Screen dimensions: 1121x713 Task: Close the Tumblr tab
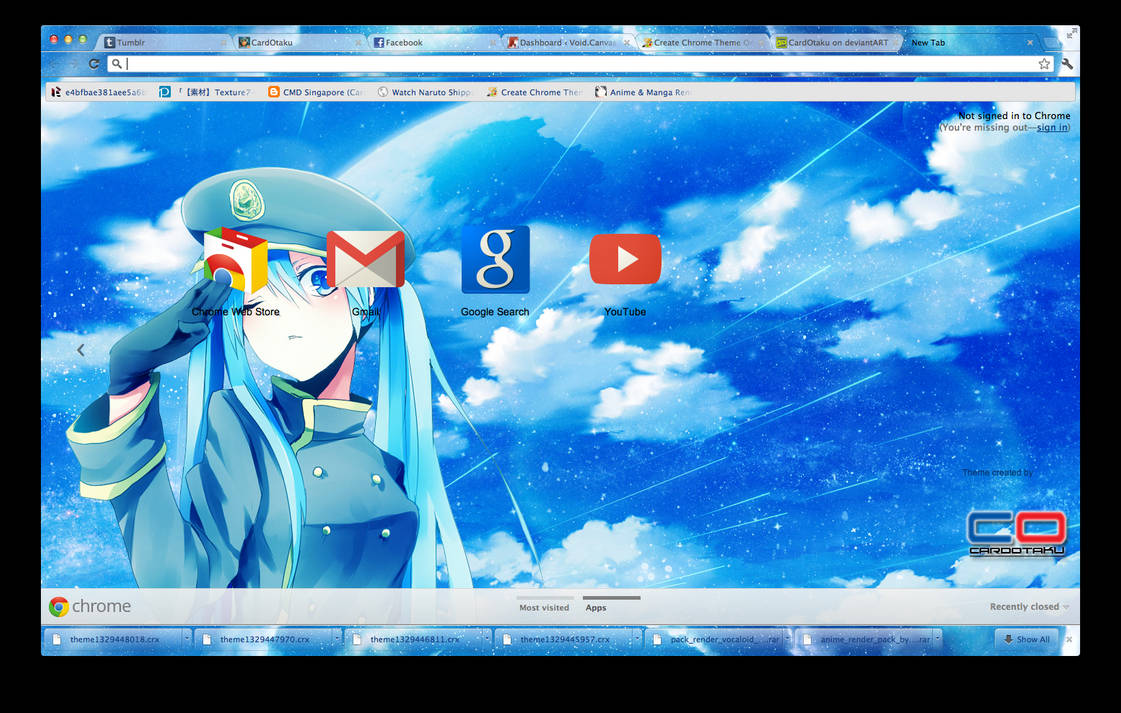coord(223,43)
